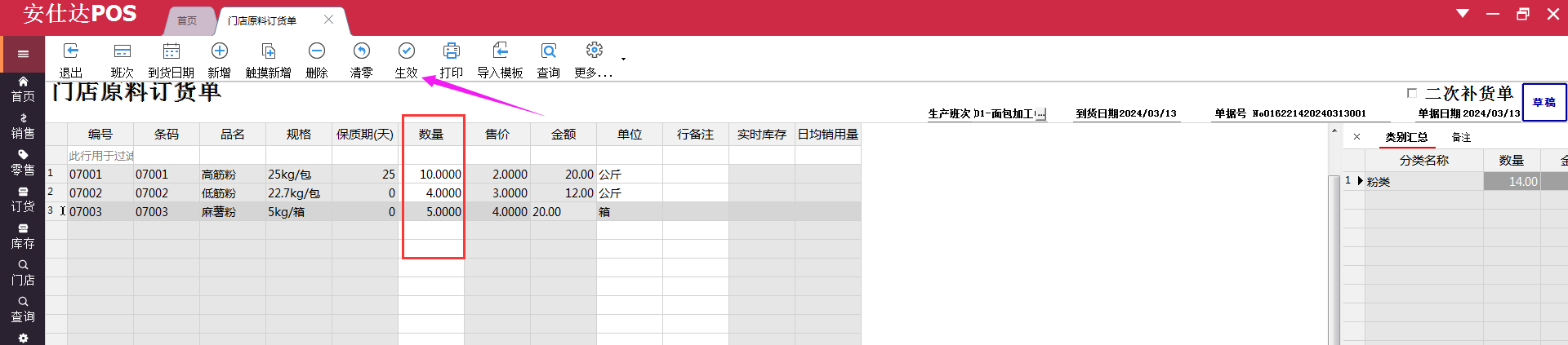Expand the 粉类 category row arrow

1360,181
